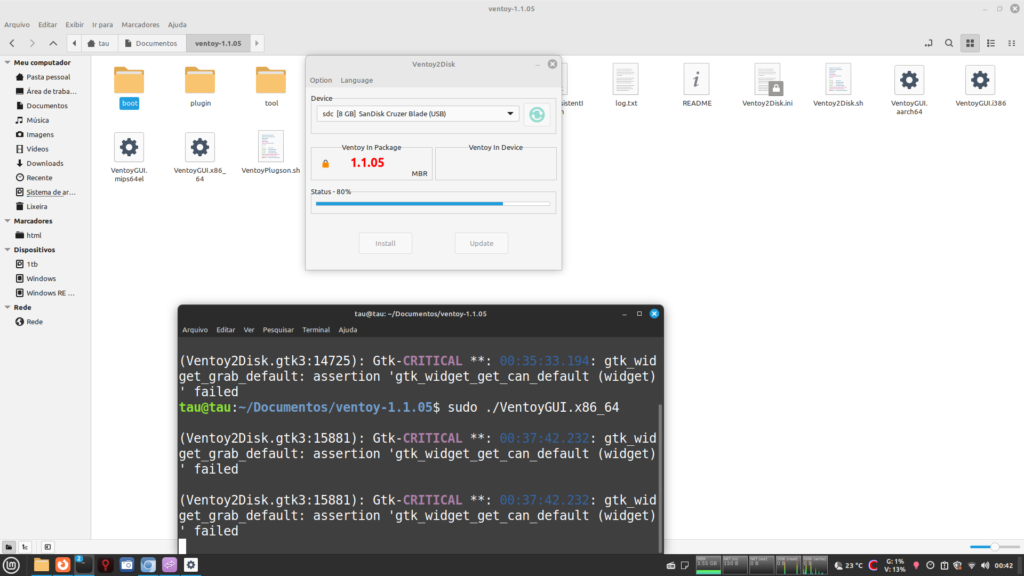The width and height of the screenshot is (1024, 576).
Task: Go up to parent folder arrow
Action: click(53, 43)
